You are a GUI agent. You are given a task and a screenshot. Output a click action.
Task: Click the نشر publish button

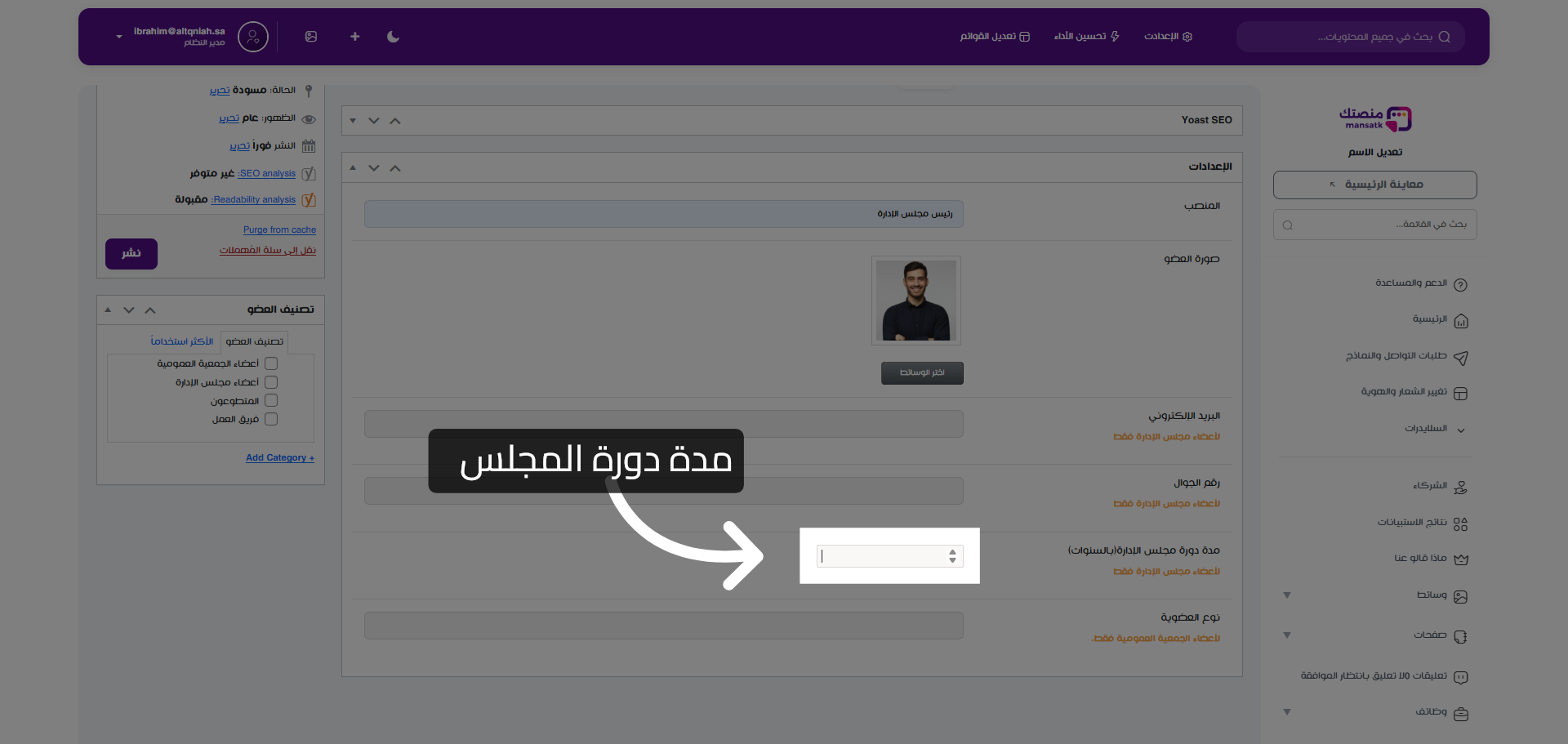click(x=131, y=253)
